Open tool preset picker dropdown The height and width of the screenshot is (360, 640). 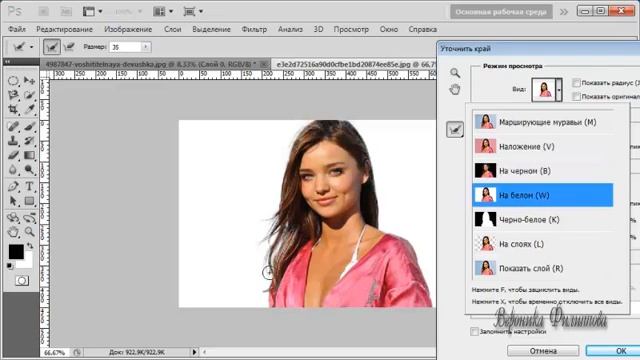pyautogui.click(x=31, y=47)
